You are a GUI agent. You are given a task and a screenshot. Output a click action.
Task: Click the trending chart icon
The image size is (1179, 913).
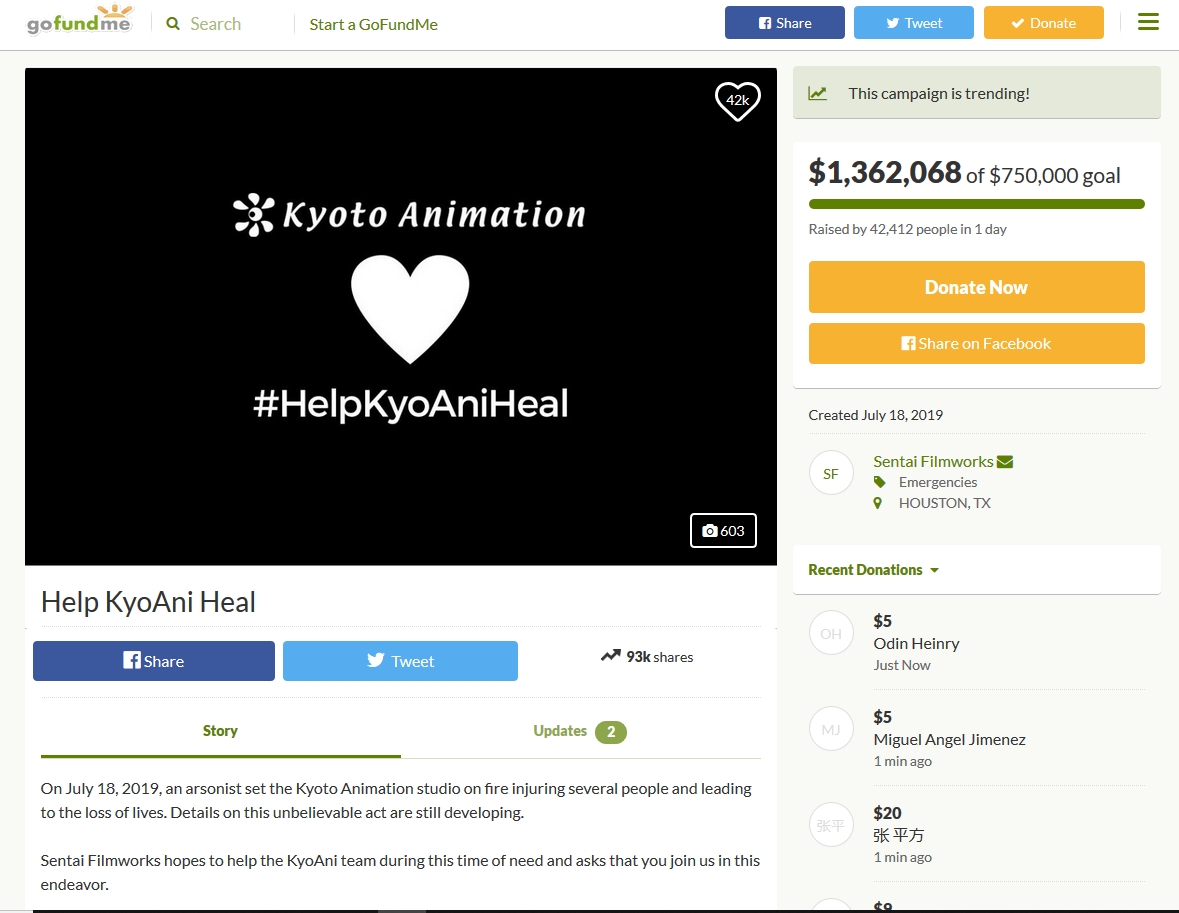tap(817, 93)
